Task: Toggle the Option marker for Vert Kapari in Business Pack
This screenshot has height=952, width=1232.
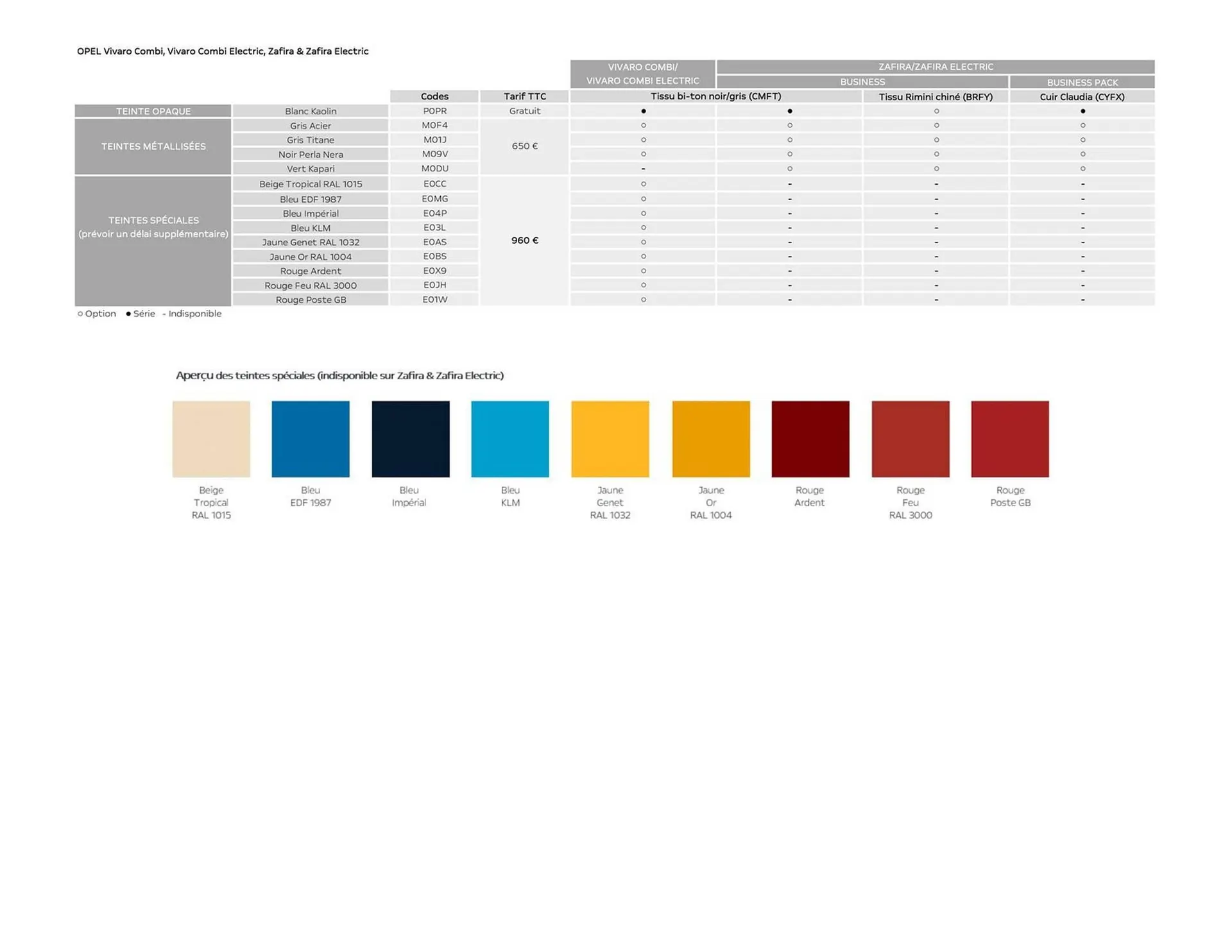Action: coord(1082,168)
